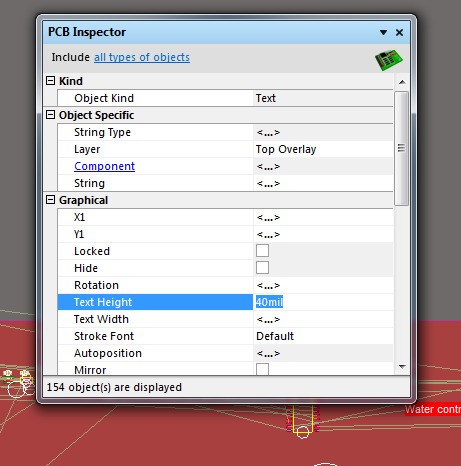Open the PCB Inspector panel options arrow
The image size is (461, 466).
click(383, 32)
